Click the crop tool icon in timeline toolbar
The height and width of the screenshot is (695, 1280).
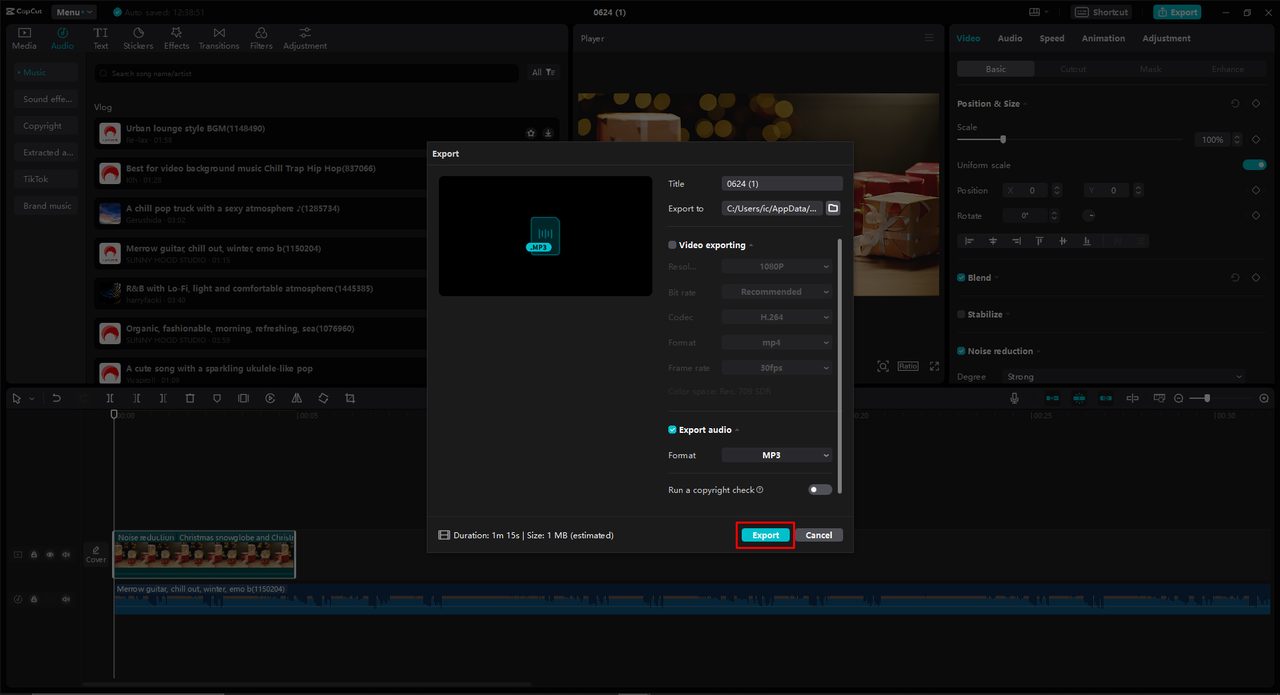click(x=350, y=398)
